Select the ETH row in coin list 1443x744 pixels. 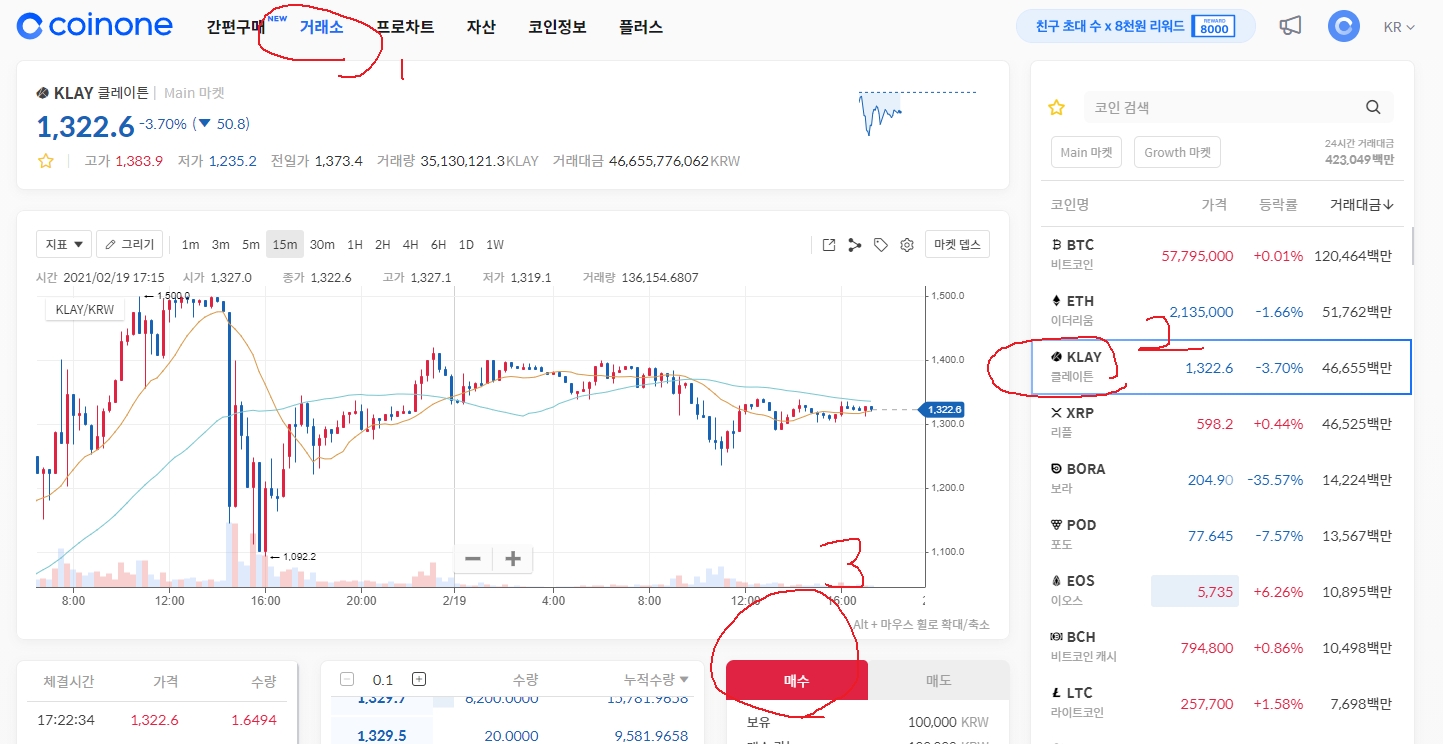point(1221,310)
